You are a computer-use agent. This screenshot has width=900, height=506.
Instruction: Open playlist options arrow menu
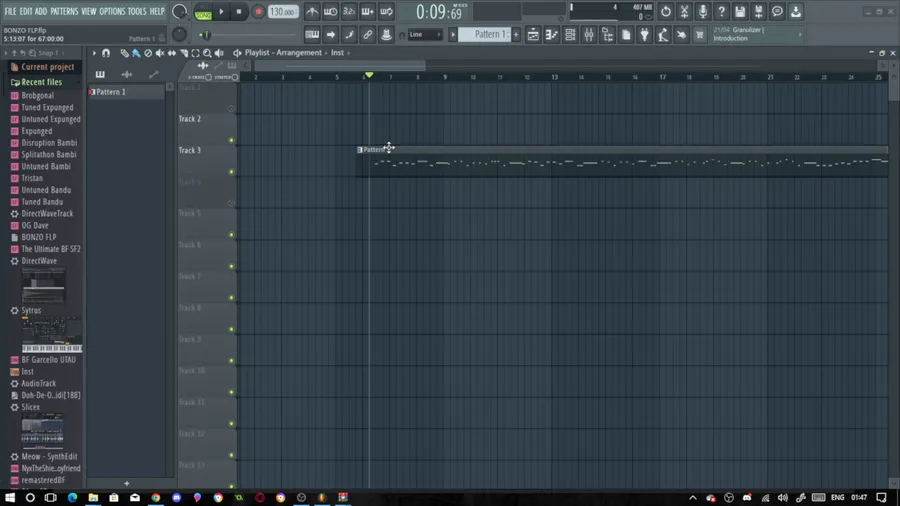pyautogui.click(x=94, y=53)
